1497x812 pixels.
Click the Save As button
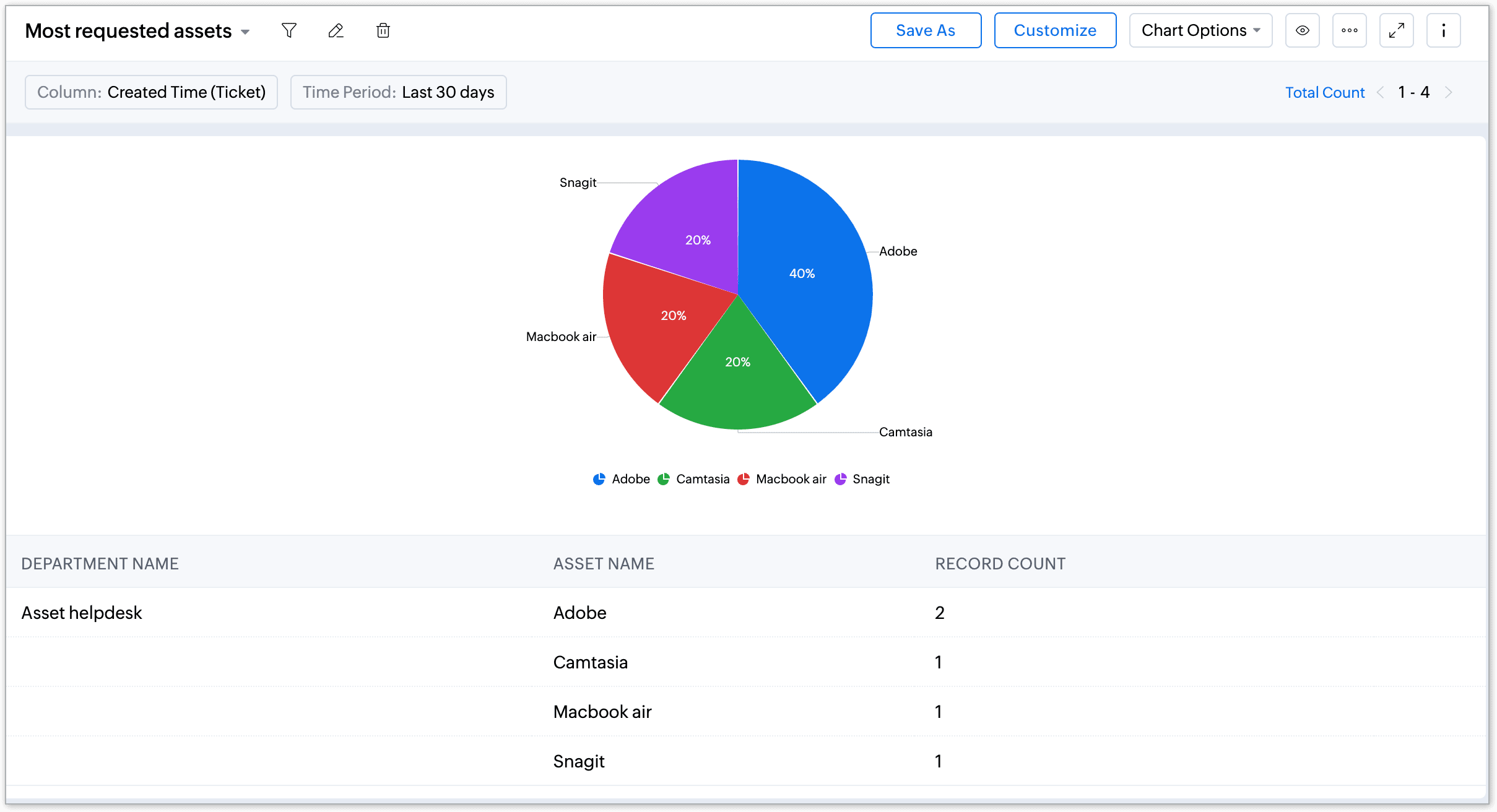click(925, 30)
